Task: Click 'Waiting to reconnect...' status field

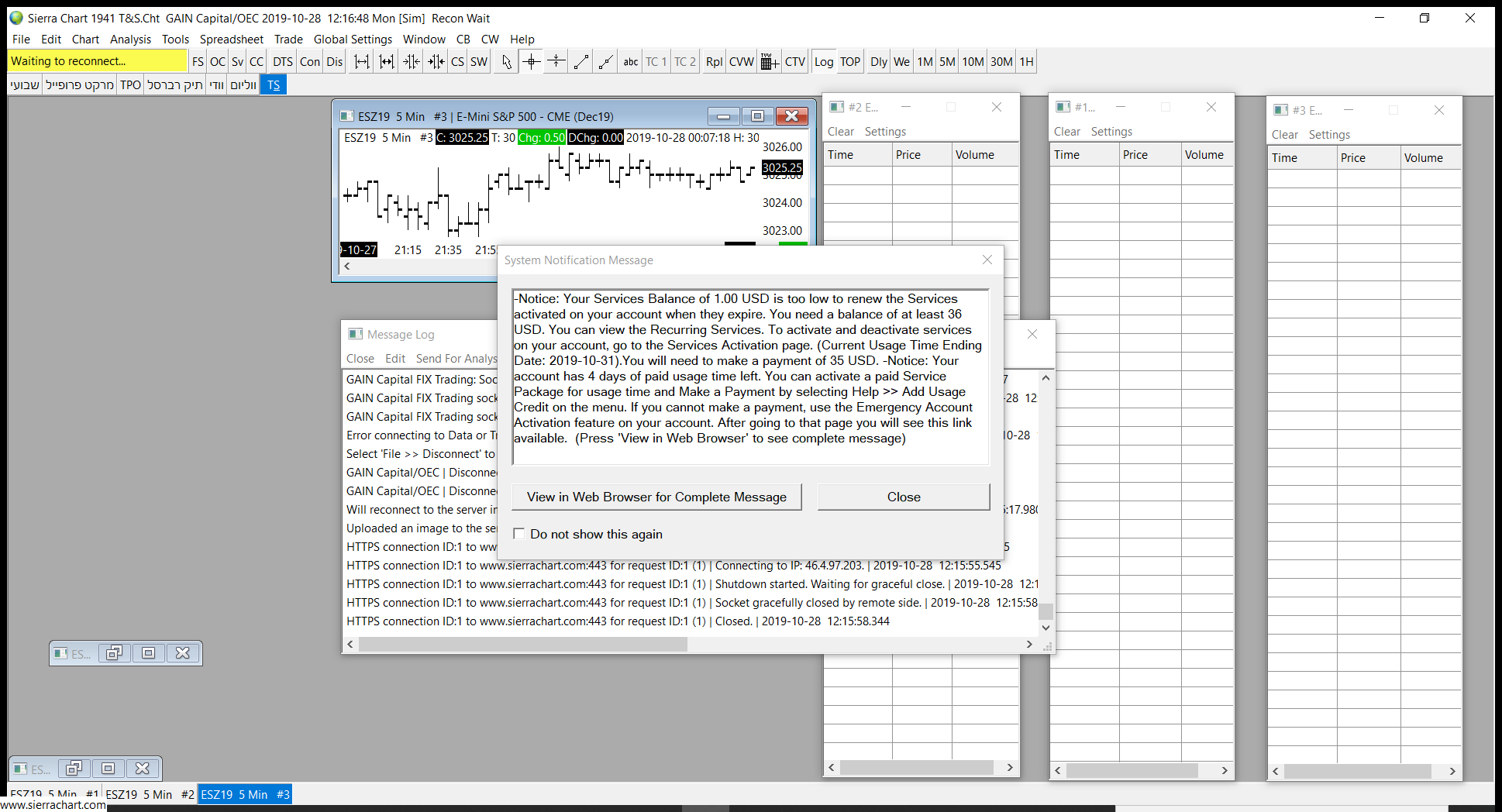Action: point(98,61)
